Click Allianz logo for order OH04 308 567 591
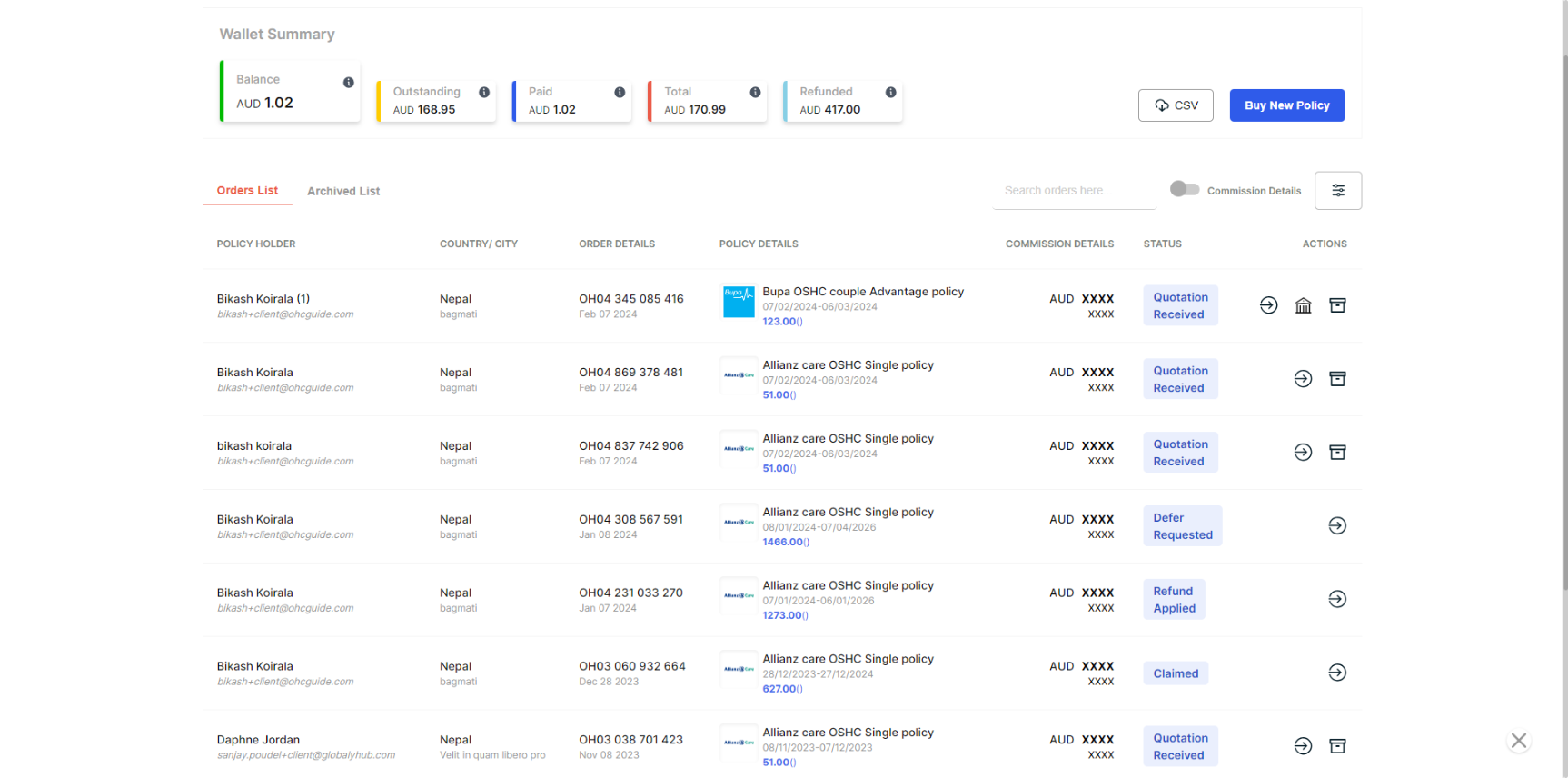Screen dimensions: 1568x778 point(739,523)
